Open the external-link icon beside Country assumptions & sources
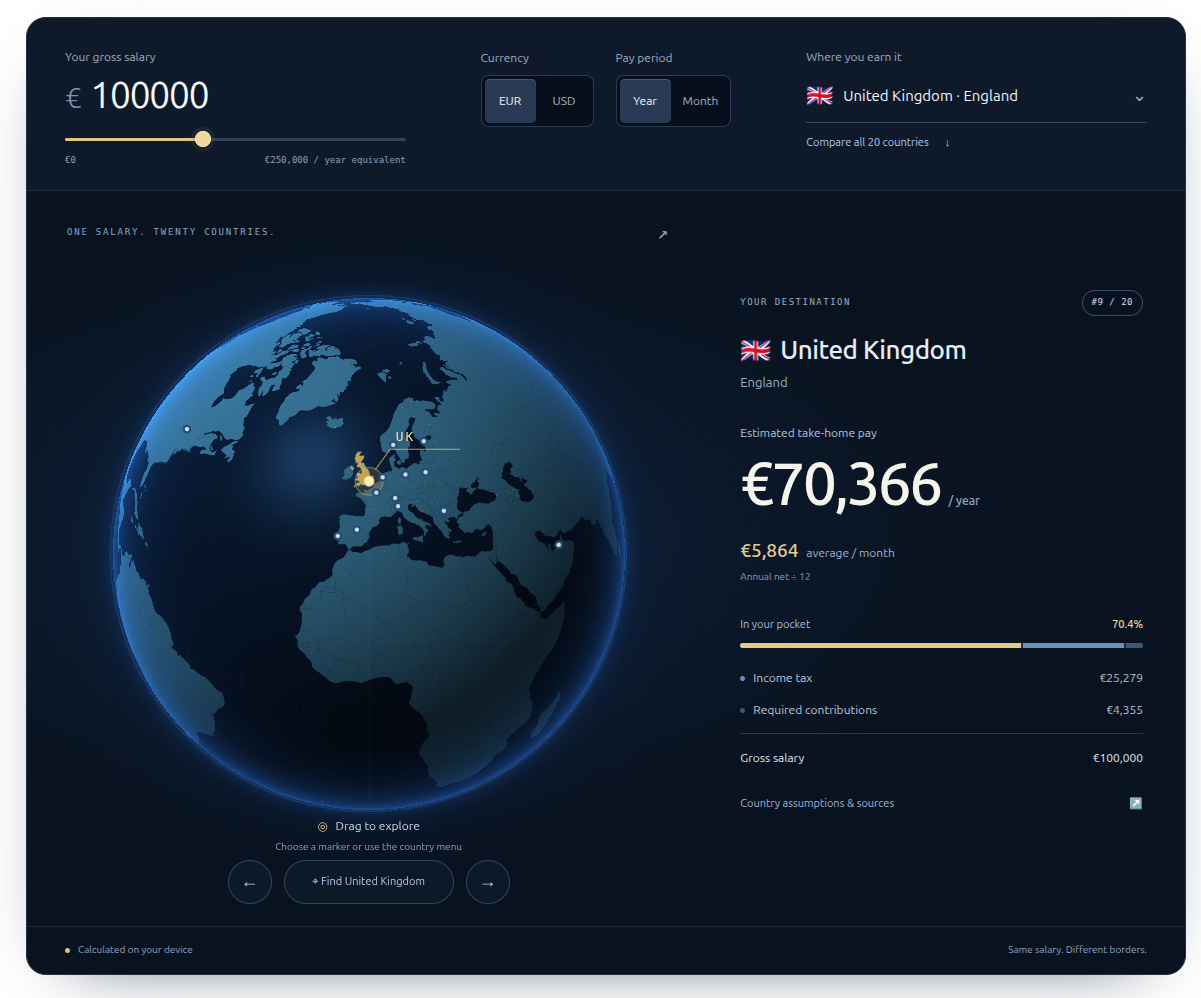Screen dimensions: 1201x998 pyautogui.click(x=1135, y=803)
